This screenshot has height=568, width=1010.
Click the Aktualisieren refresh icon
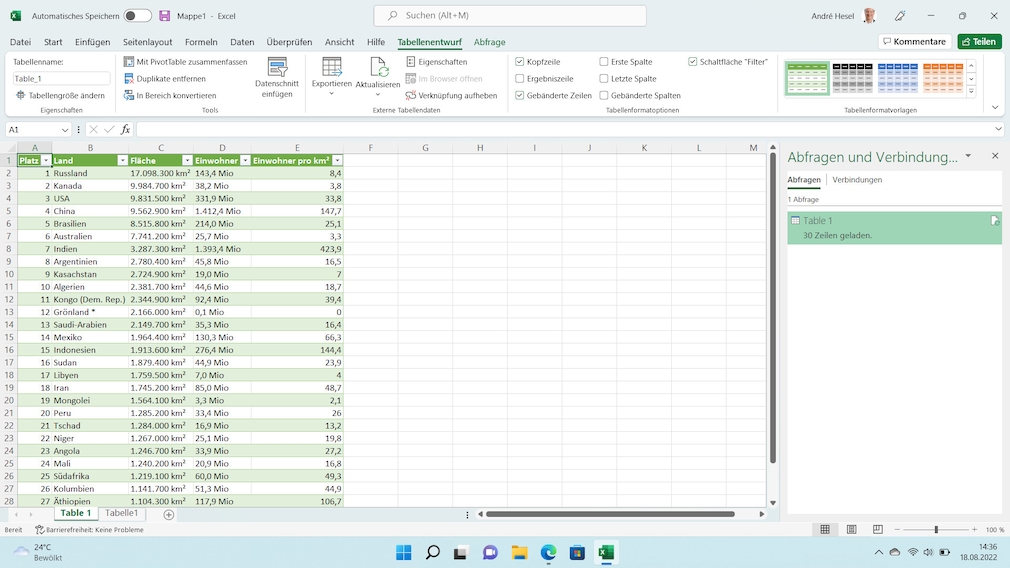pos(378,67)
